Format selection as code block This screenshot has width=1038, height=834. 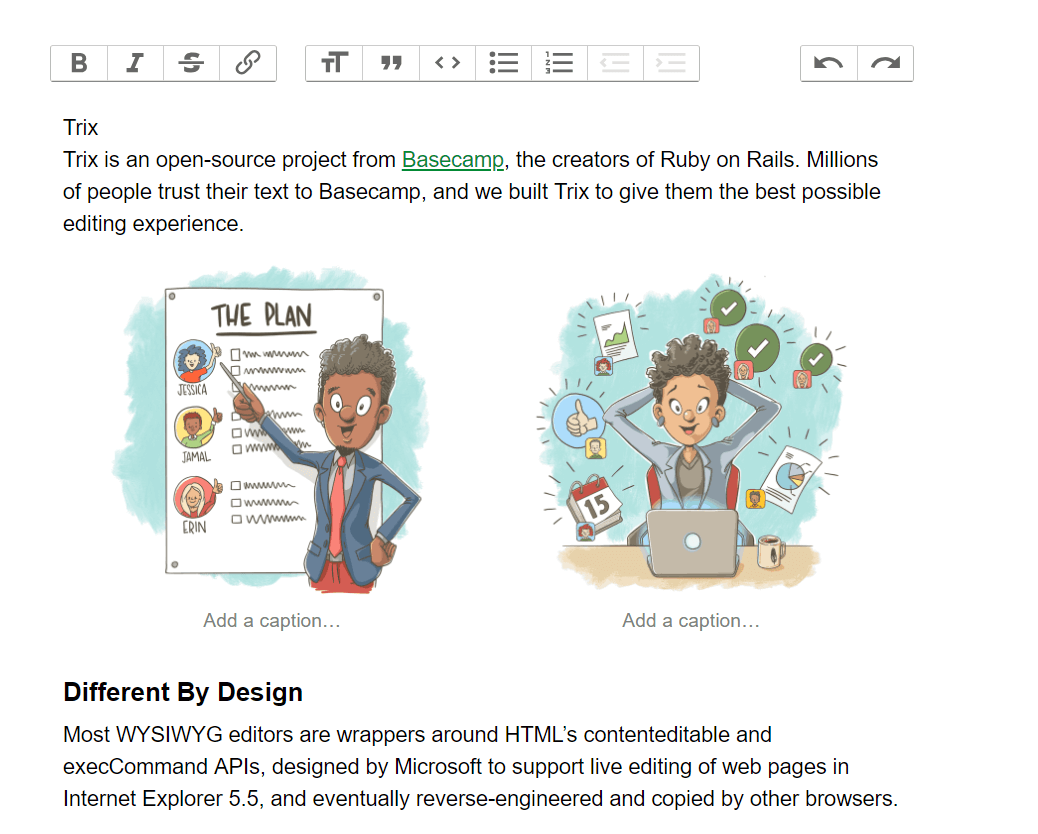[448, 64]
